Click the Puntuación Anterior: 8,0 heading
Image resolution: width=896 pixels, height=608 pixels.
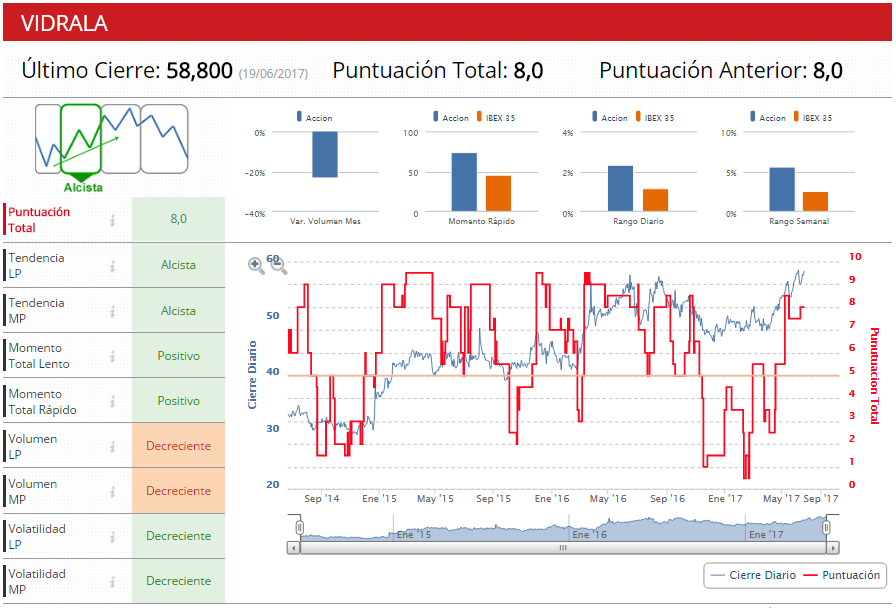coord(721,70)
